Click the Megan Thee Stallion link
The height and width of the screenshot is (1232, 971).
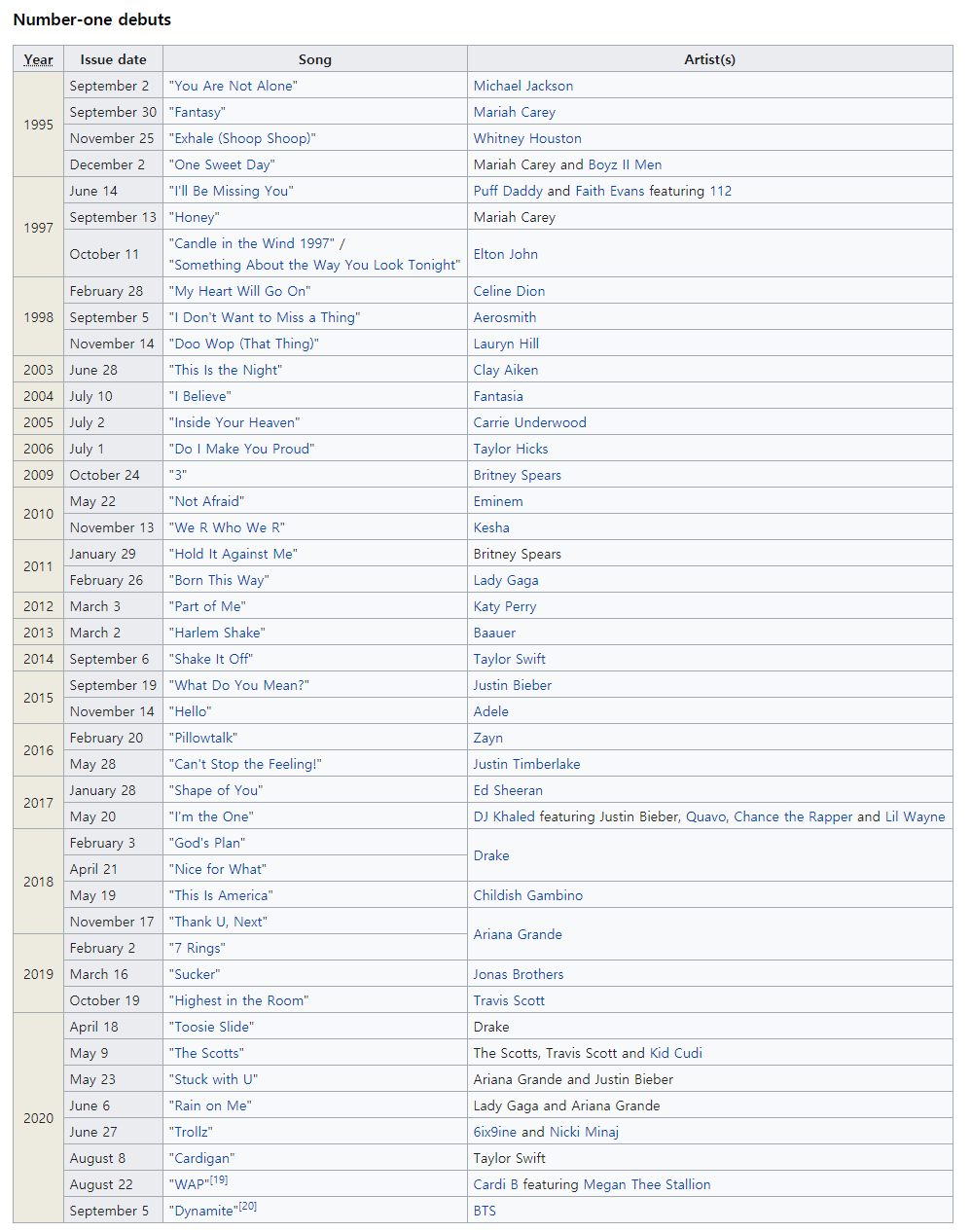647,1184
